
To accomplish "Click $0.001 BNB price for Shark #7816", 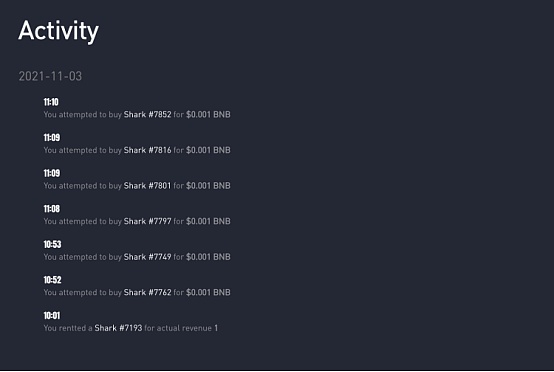I will coord(208,150).
